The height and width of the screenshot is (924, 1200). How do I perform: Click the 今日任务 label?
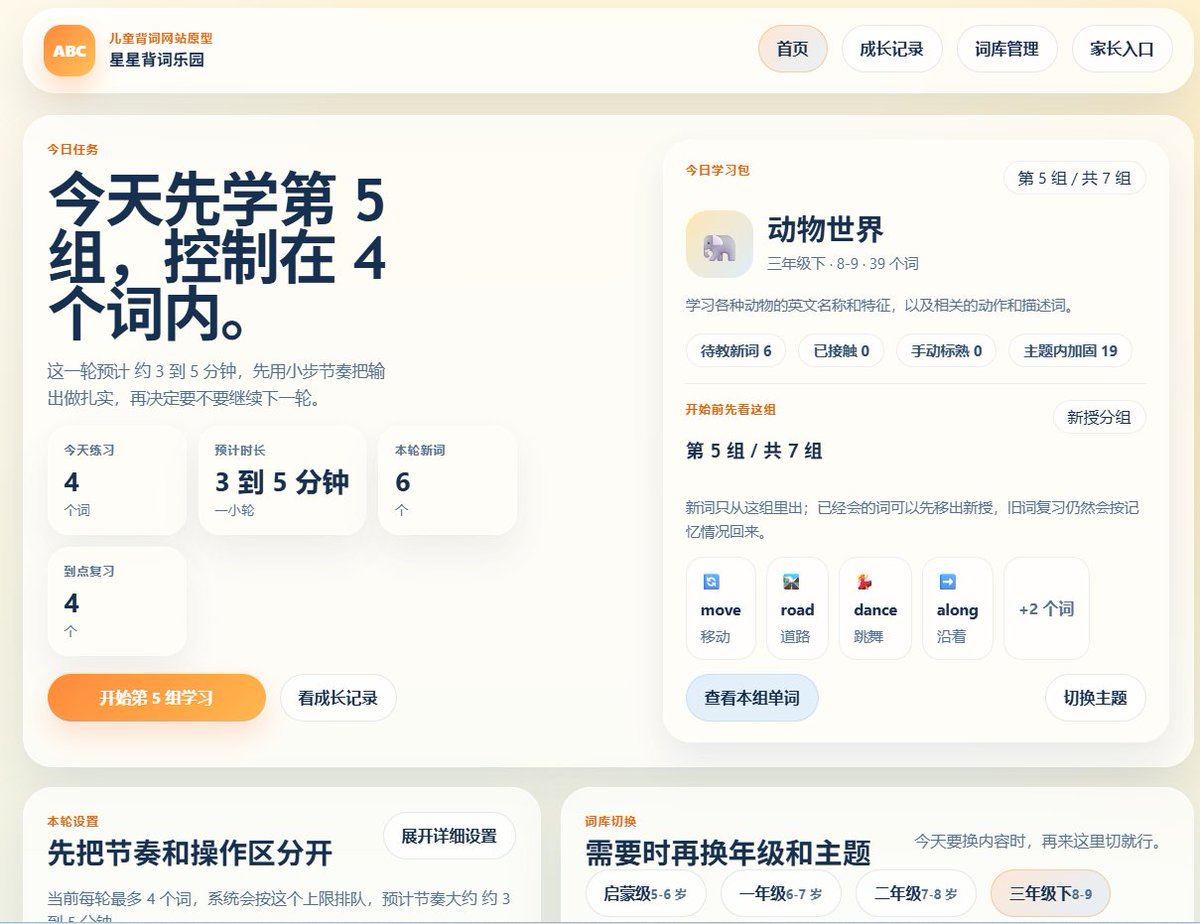[73, 150]
